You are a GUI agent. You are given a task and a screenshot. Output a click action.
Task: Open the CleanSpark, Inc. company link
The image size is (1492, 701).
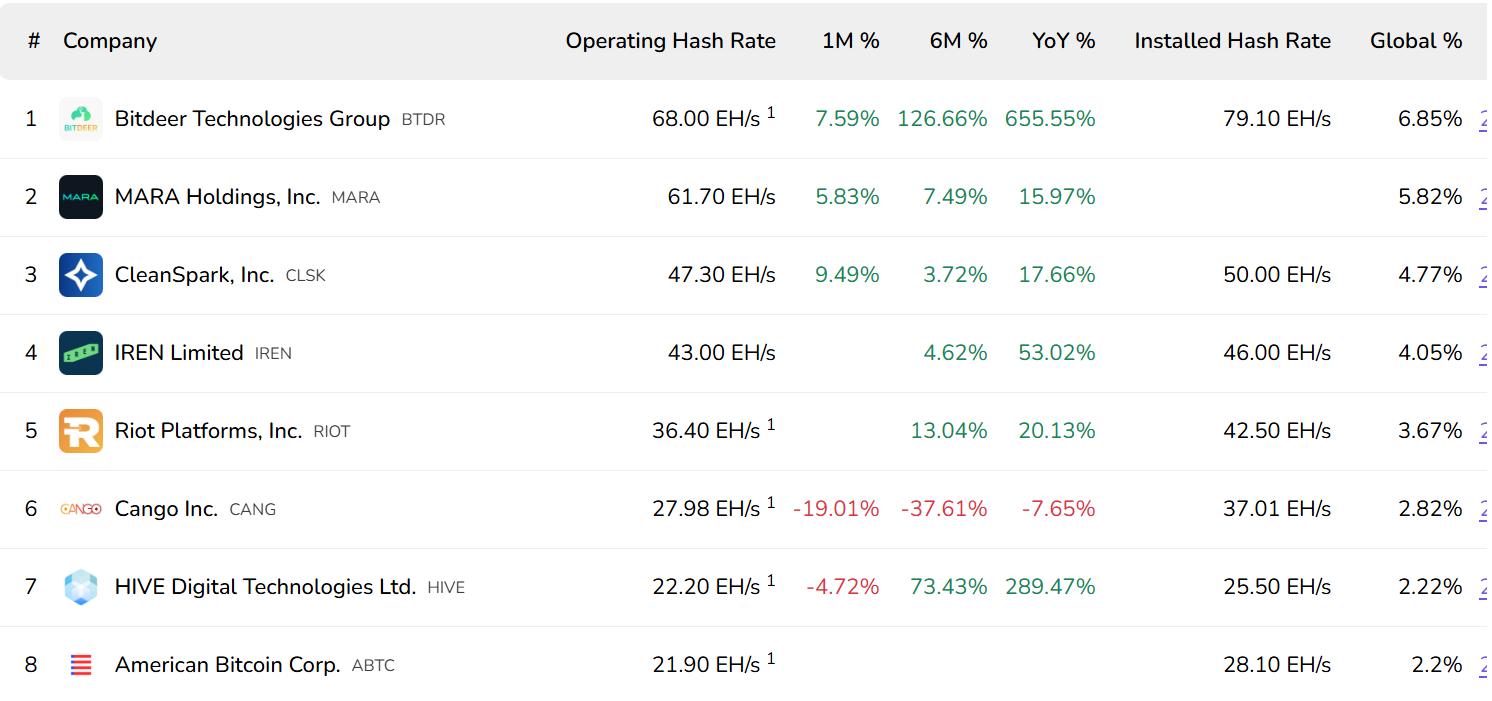pos(194,275)
